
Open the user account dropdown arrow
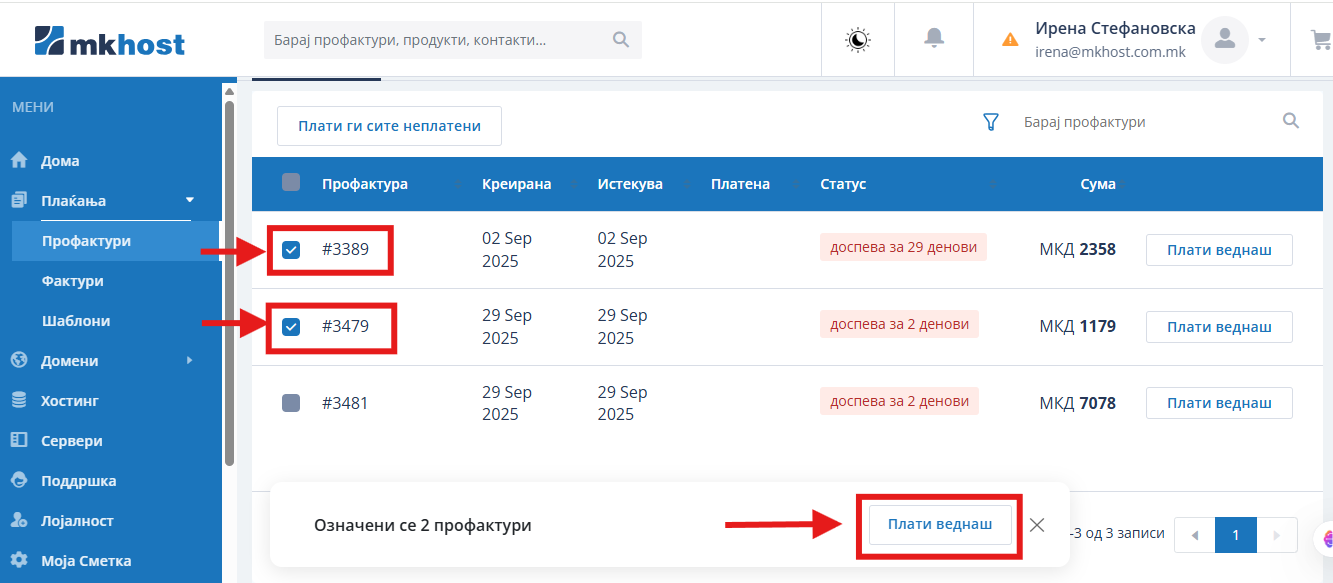[1262, 40]
